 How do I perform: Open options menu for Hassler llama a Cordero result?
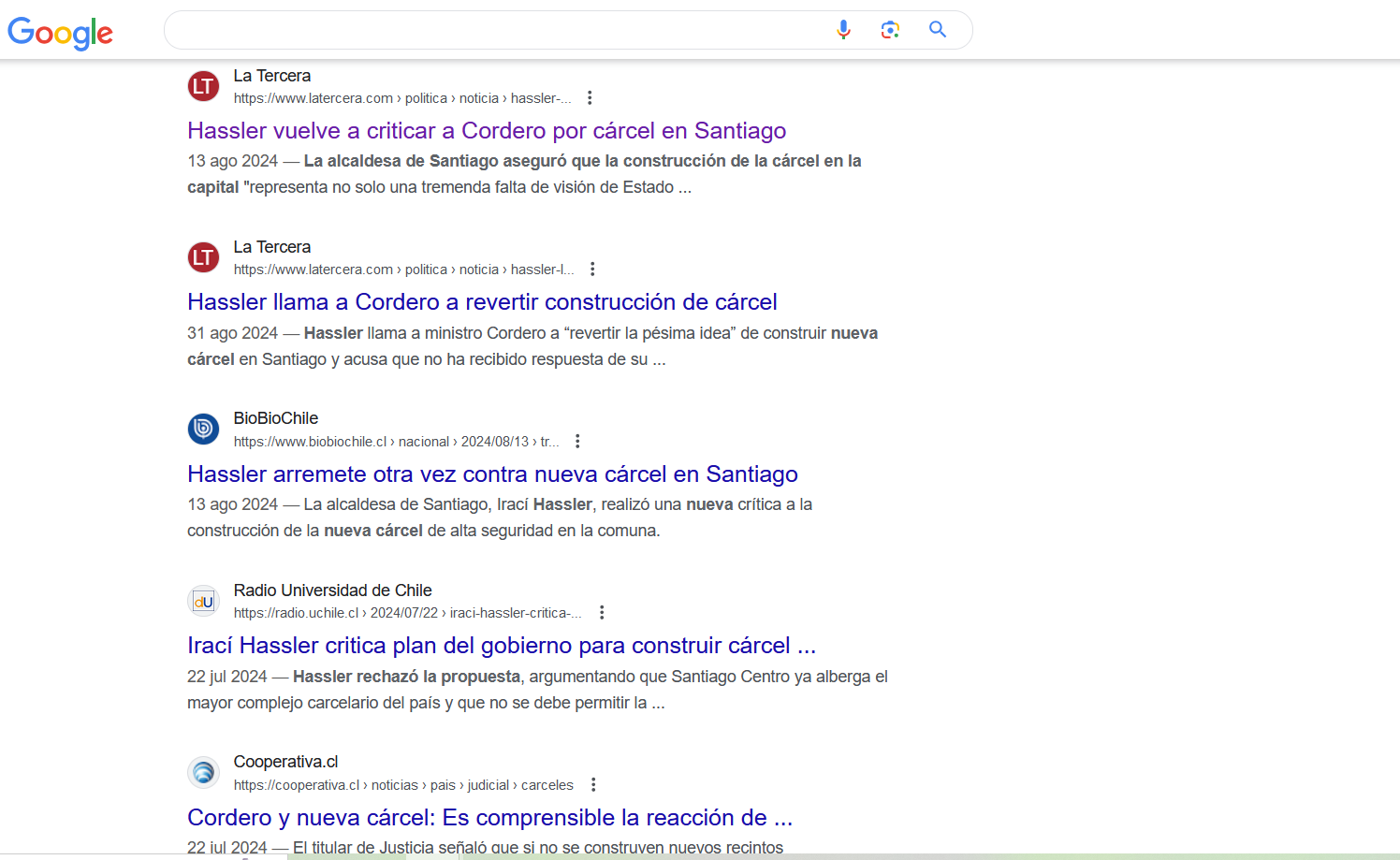(x=592, y=270)
